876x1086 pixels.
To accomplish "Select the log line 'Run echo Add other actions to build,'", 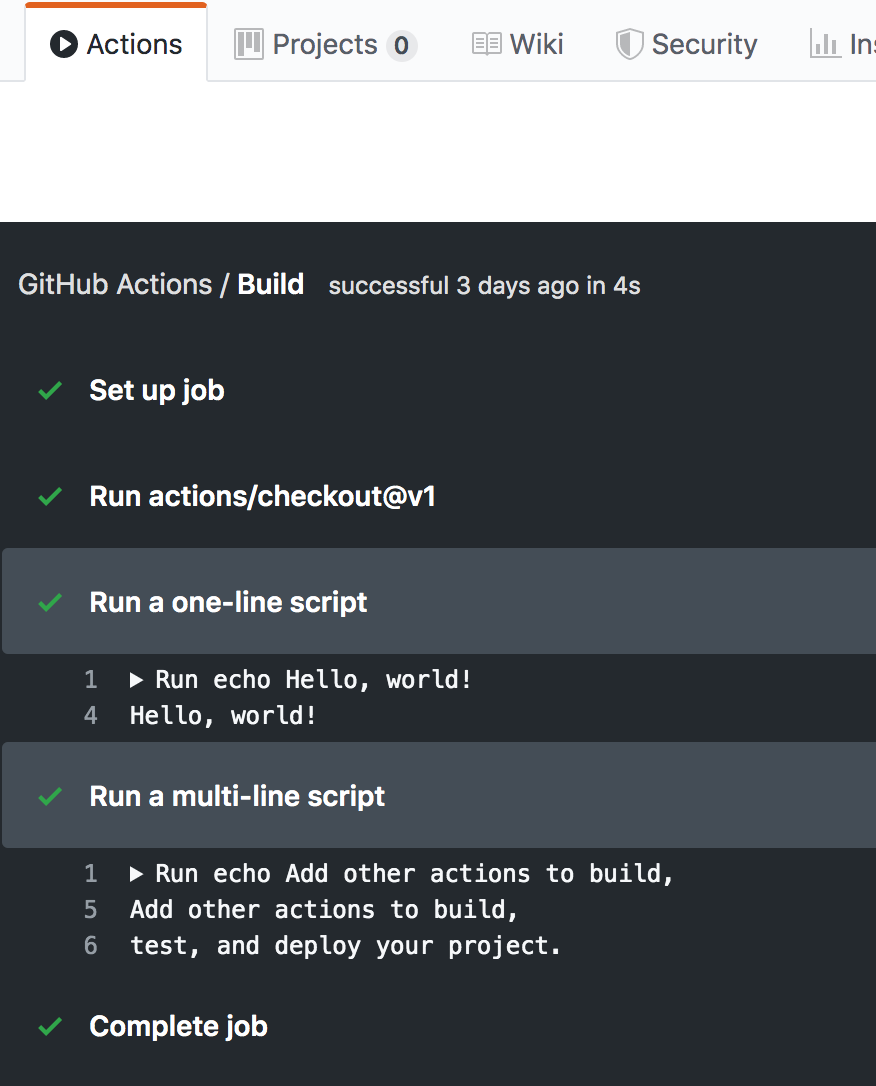I will [x=414, y=873].
